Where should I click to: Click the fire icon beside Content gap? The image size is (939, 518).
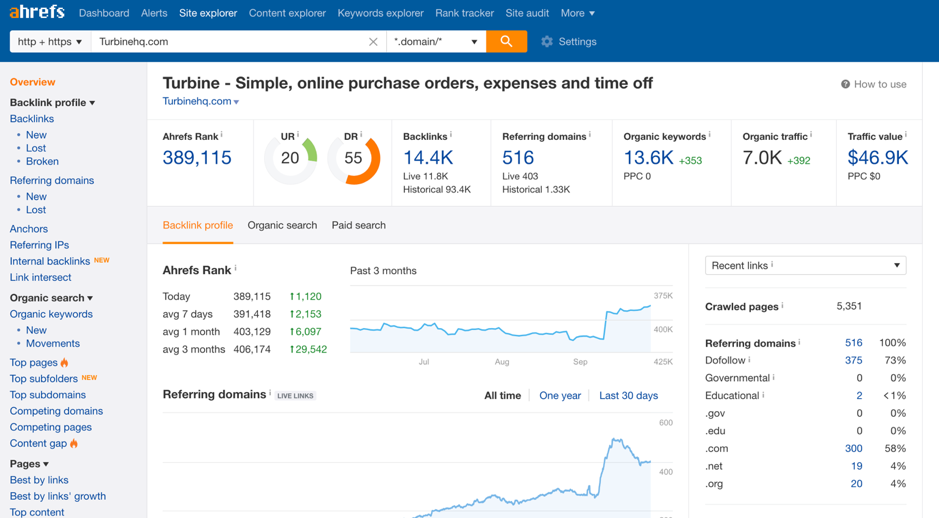tap(74, 443)
